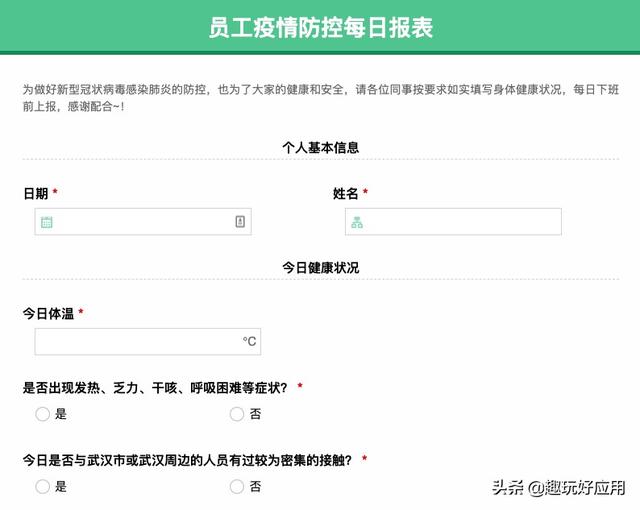This screenshot has height=510, width=640.
Task: Select 否 for 发热、乏力 symptoms question
Action: click(x=237, y=414)
